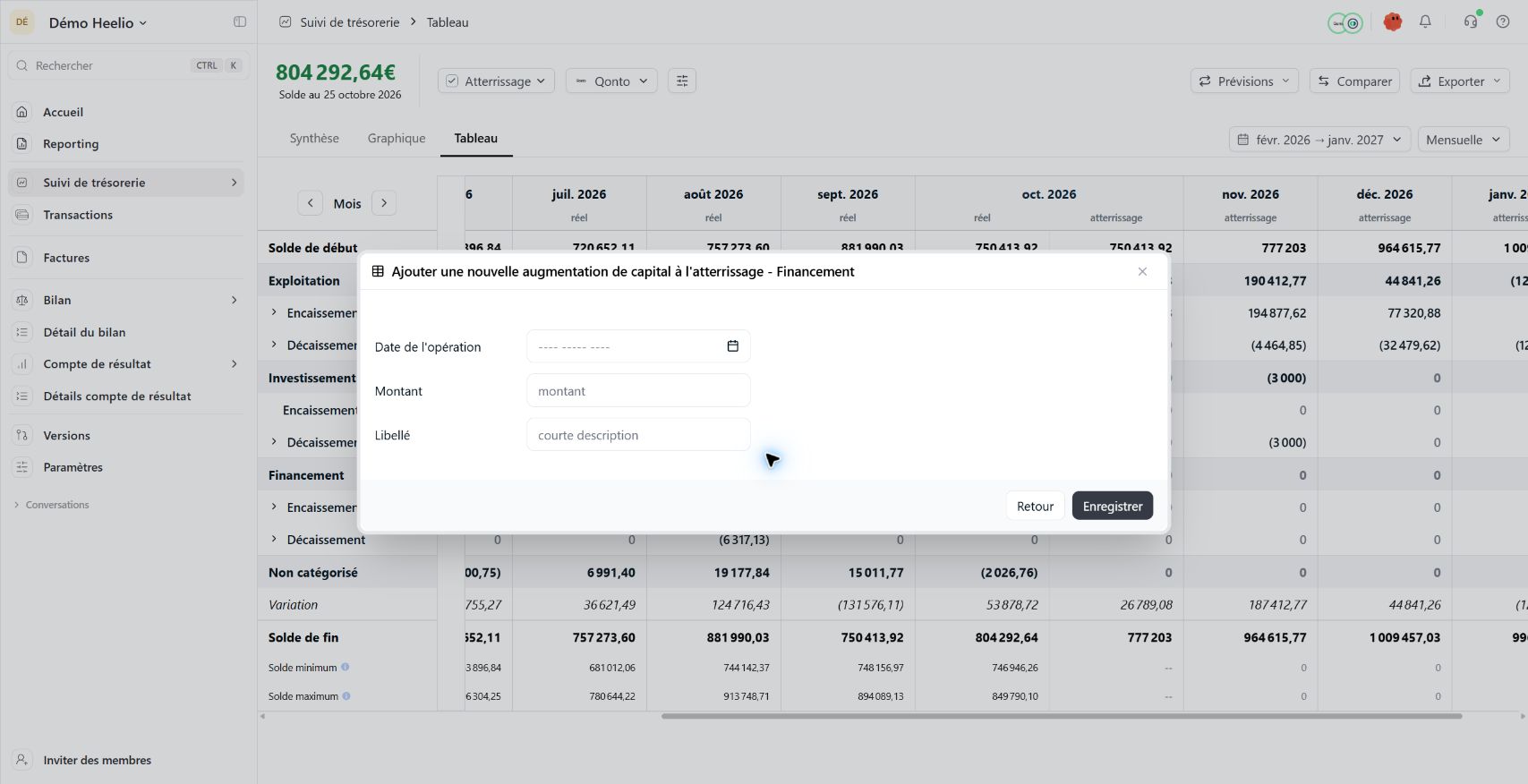Open the Mensuelle periodicity dropdown

pos(1464,140)
